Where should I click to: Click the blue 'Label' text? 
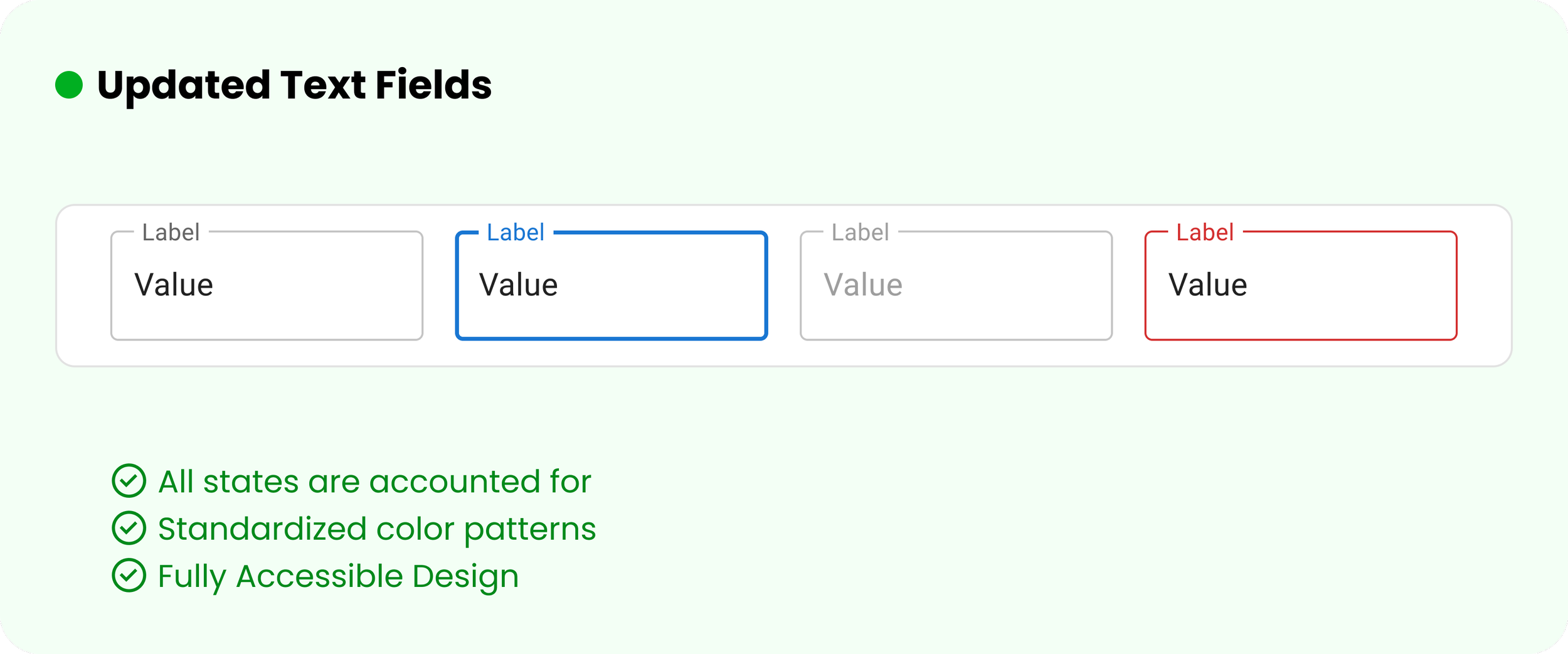pyautogui.click(x=516, y=233)
